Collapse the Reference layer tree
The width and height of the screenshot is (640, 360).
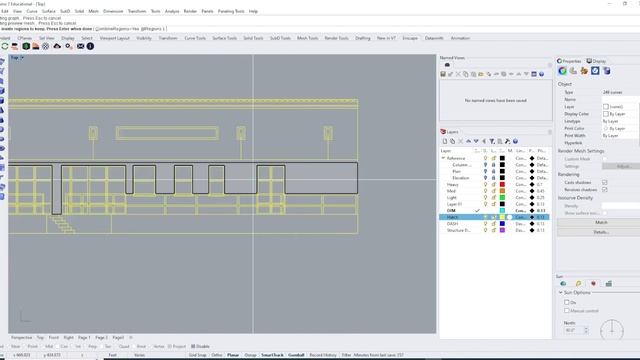pyautogui.click(x=443, y=158)
